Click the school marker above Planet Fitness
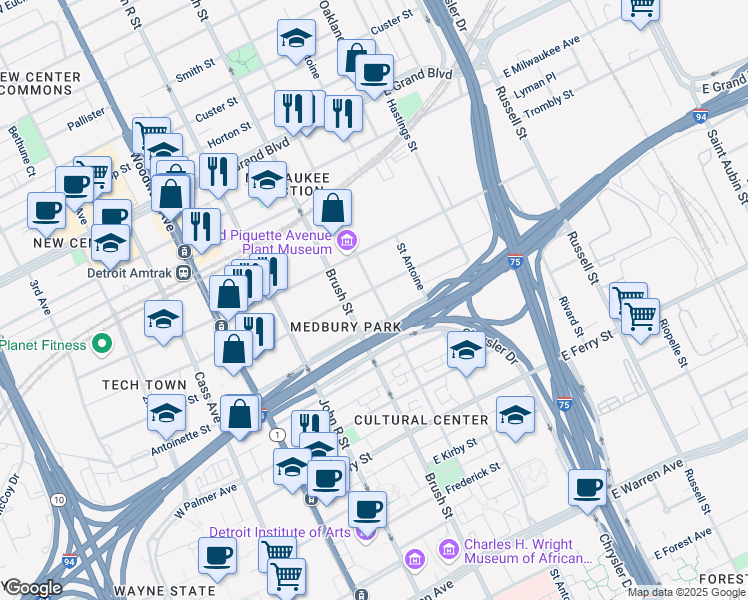Viewport: 748px width, 600px height. point(164,320)
